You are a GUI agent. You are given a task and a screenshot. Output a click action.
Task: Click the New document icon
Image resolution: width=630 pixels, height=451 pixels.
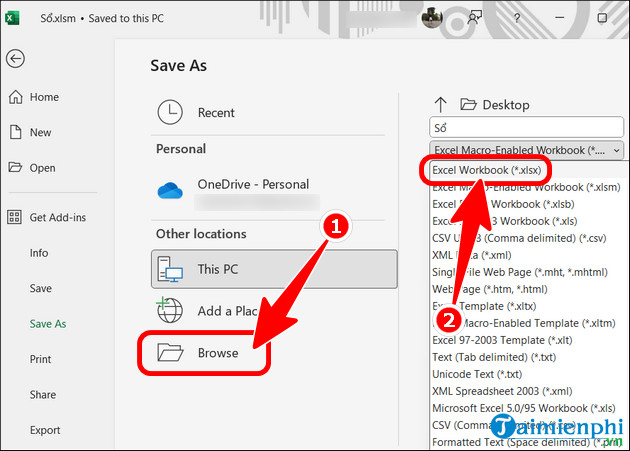[16, 132]
